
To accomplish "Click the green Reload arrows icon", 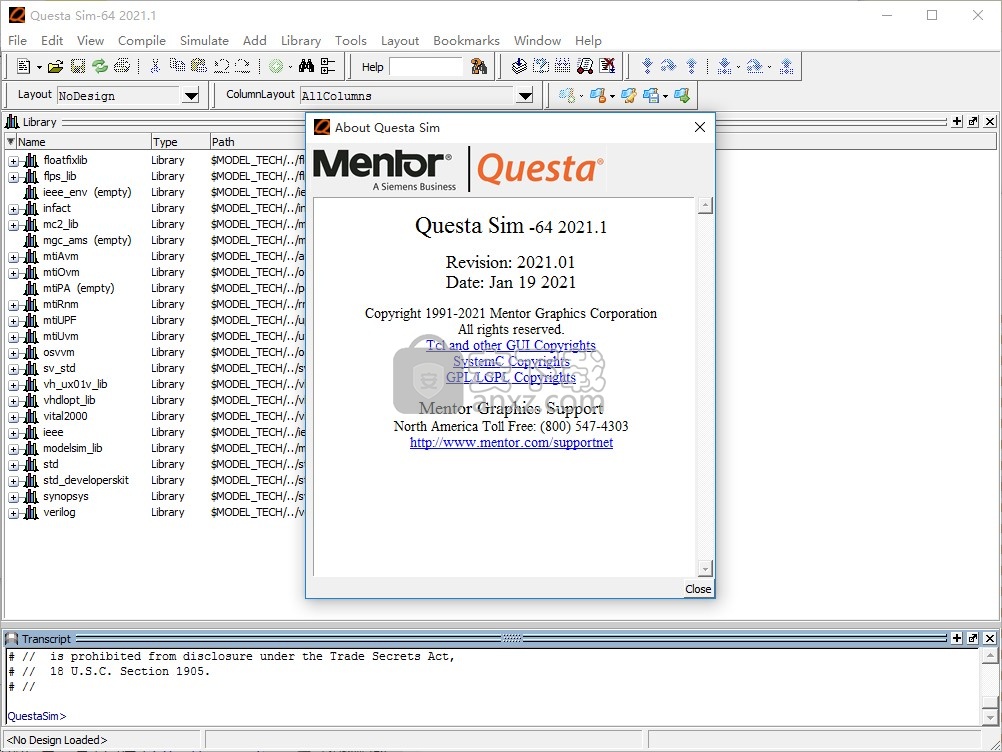I will click(100, 66).
